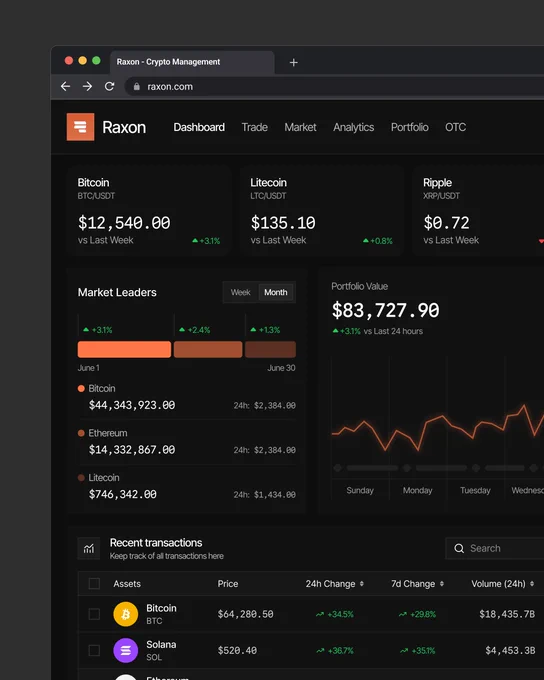This screenshot has width=544, height=680.
Task: Click the green arrow on Litecoin card +0.8%
Action: 366,240
